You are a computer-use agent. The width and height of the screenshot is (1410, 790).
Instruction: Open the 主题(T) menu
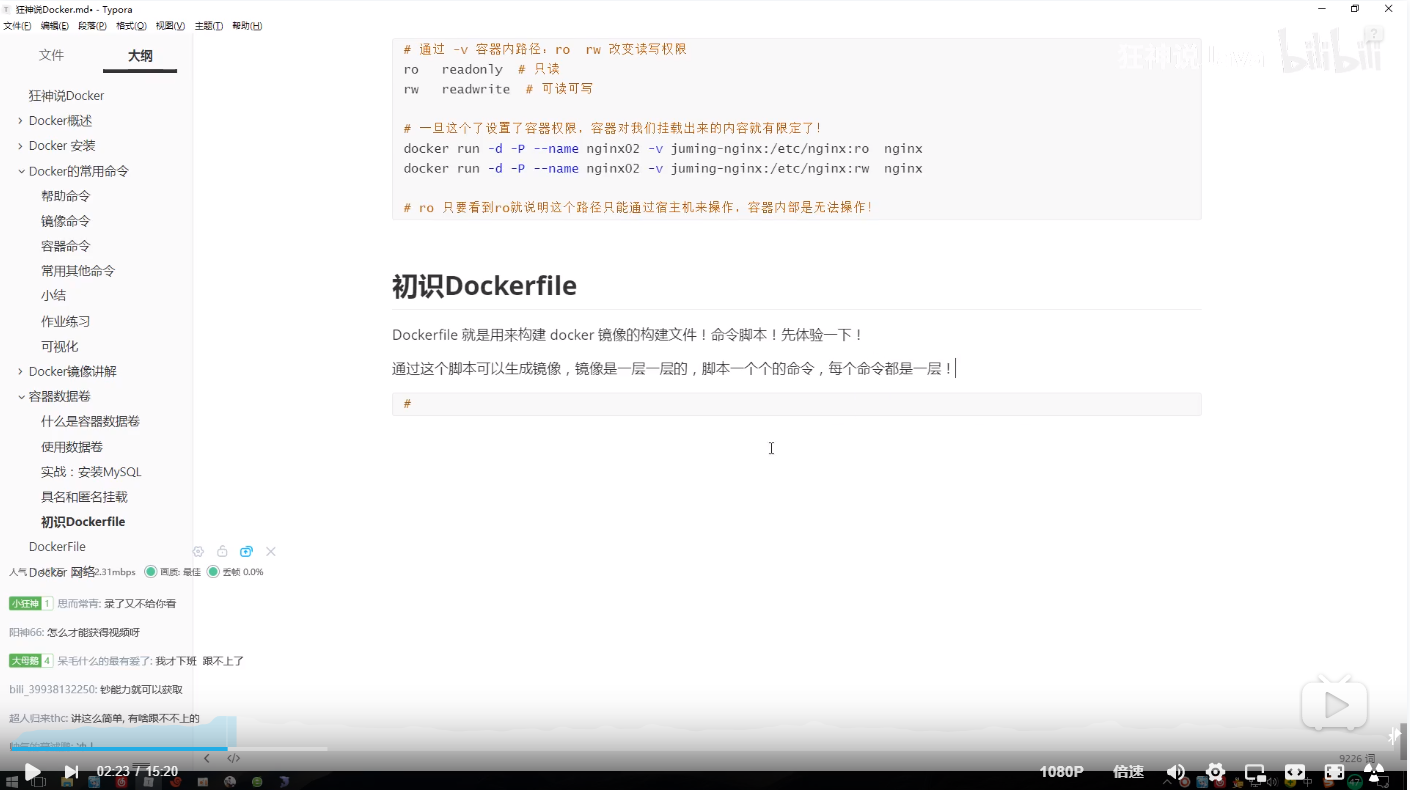coord(208,26)
